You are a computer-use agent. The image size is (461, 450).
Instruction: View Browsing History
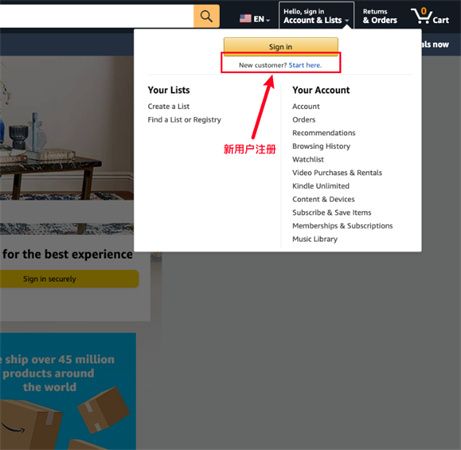[x=321, y=146]
